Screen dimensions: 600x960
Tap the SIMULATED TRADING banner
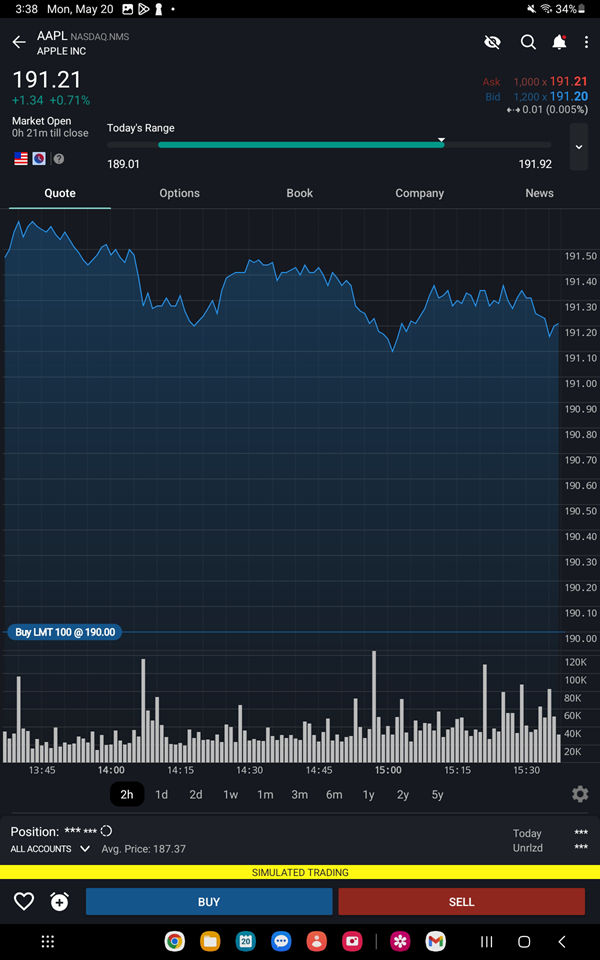[x=300, y=872]
